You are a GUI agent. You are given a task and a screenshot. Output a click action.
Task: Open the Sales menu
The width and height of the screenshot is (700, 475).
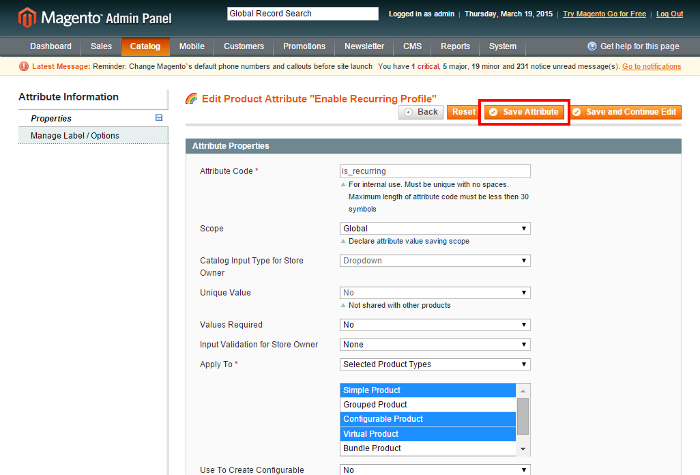coord(101,46)
